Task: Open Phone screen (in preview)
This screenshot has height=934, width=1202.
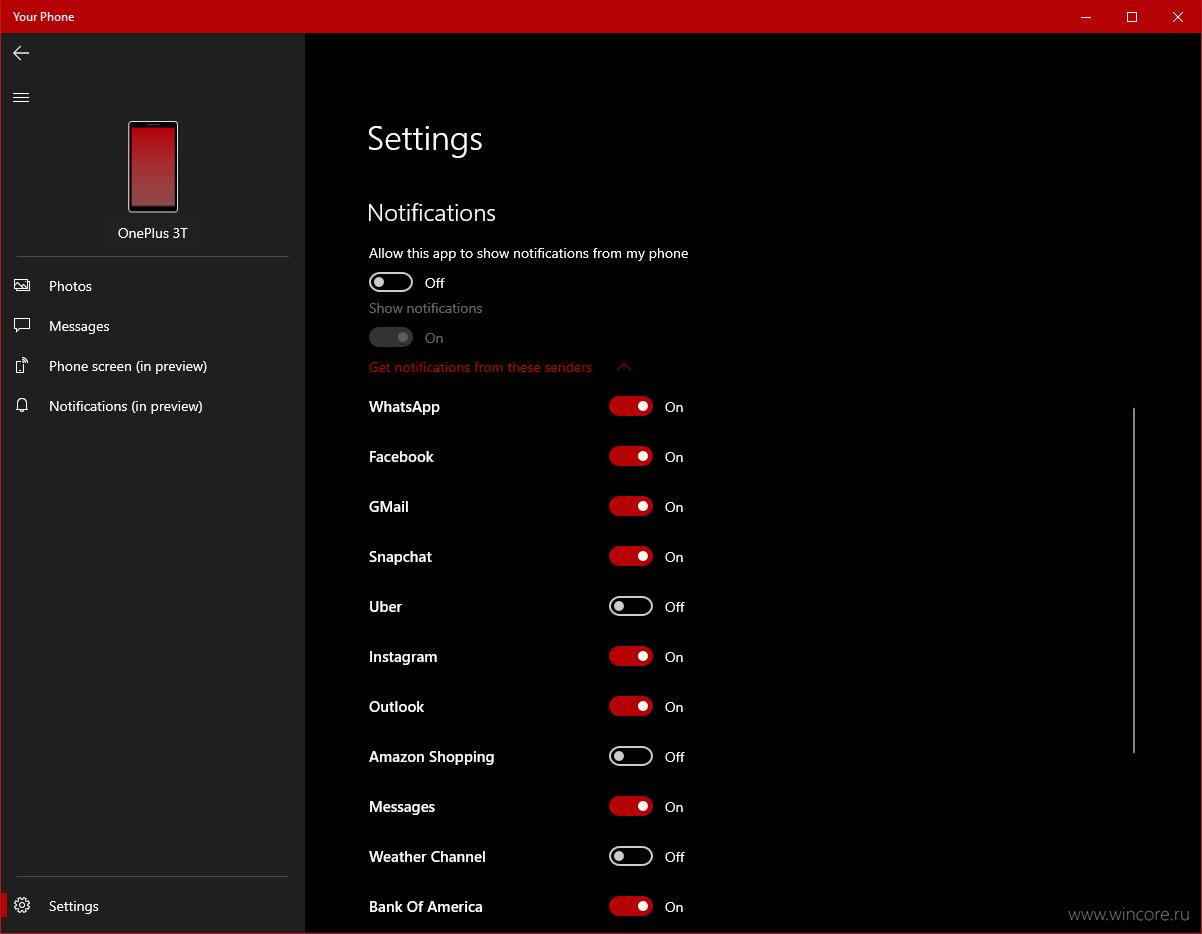Action: [152, 366]
